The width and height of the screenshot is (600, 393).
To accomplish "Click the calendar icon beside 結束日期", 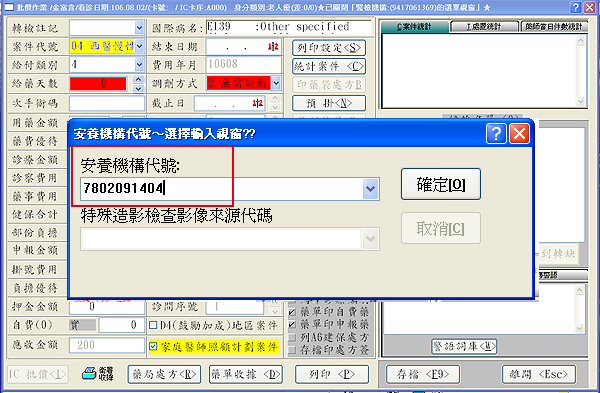I will (273, 47).
